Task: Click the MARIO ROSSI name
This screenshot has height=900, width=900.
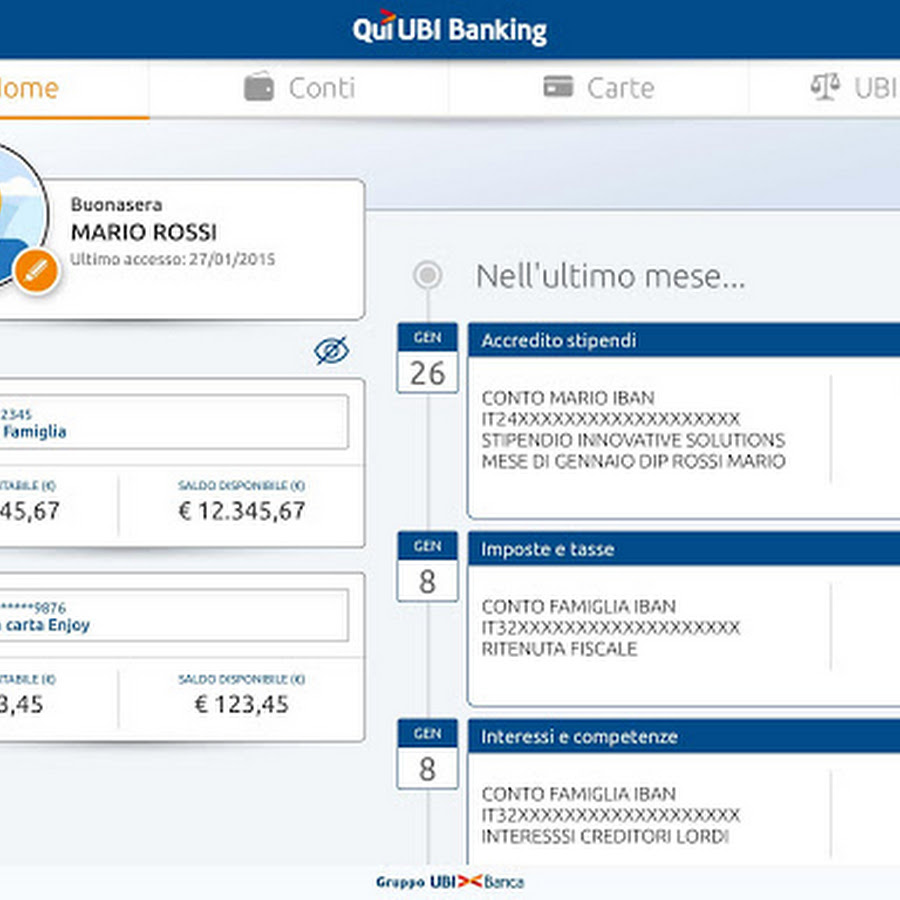Action: [x=144, y=232]
